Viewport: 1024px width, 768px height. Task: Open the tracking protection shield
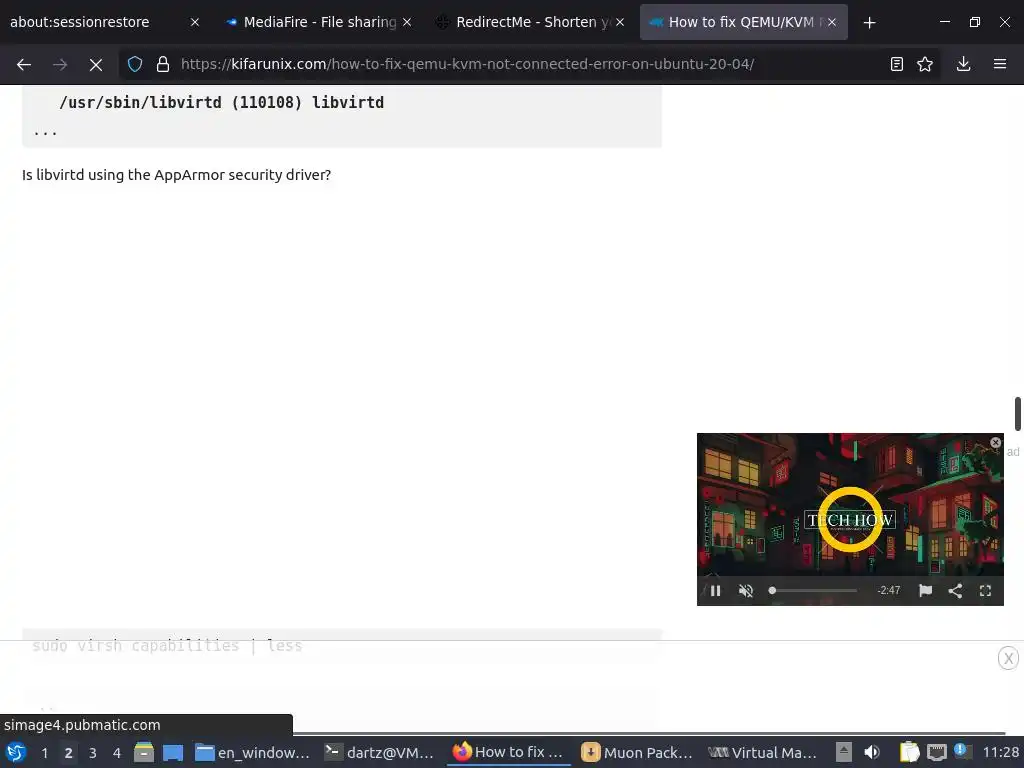pyautogui.click(x=135, y=64)
